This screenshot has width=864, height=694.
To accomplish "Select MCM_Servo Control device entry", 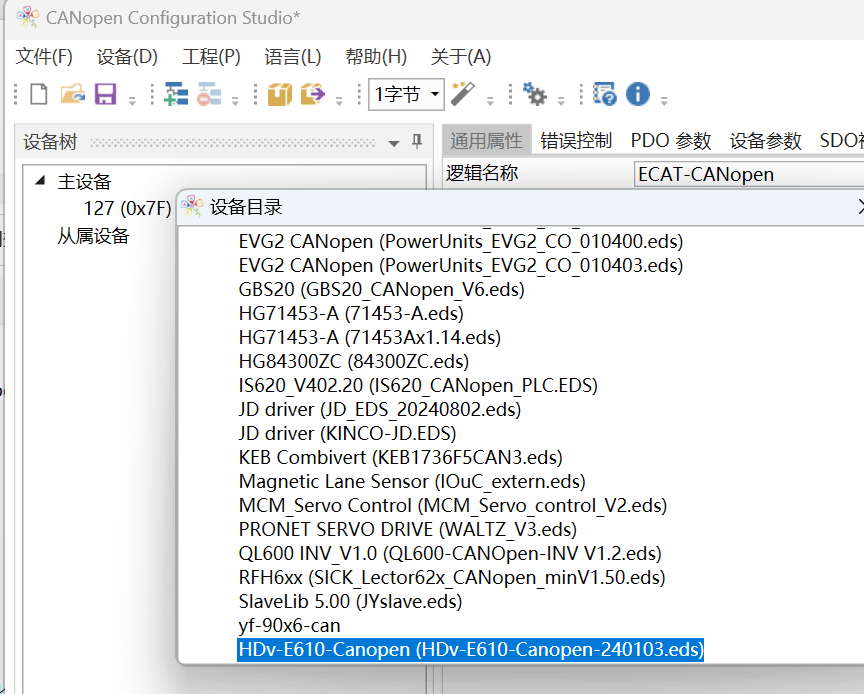I will point(453,505).
